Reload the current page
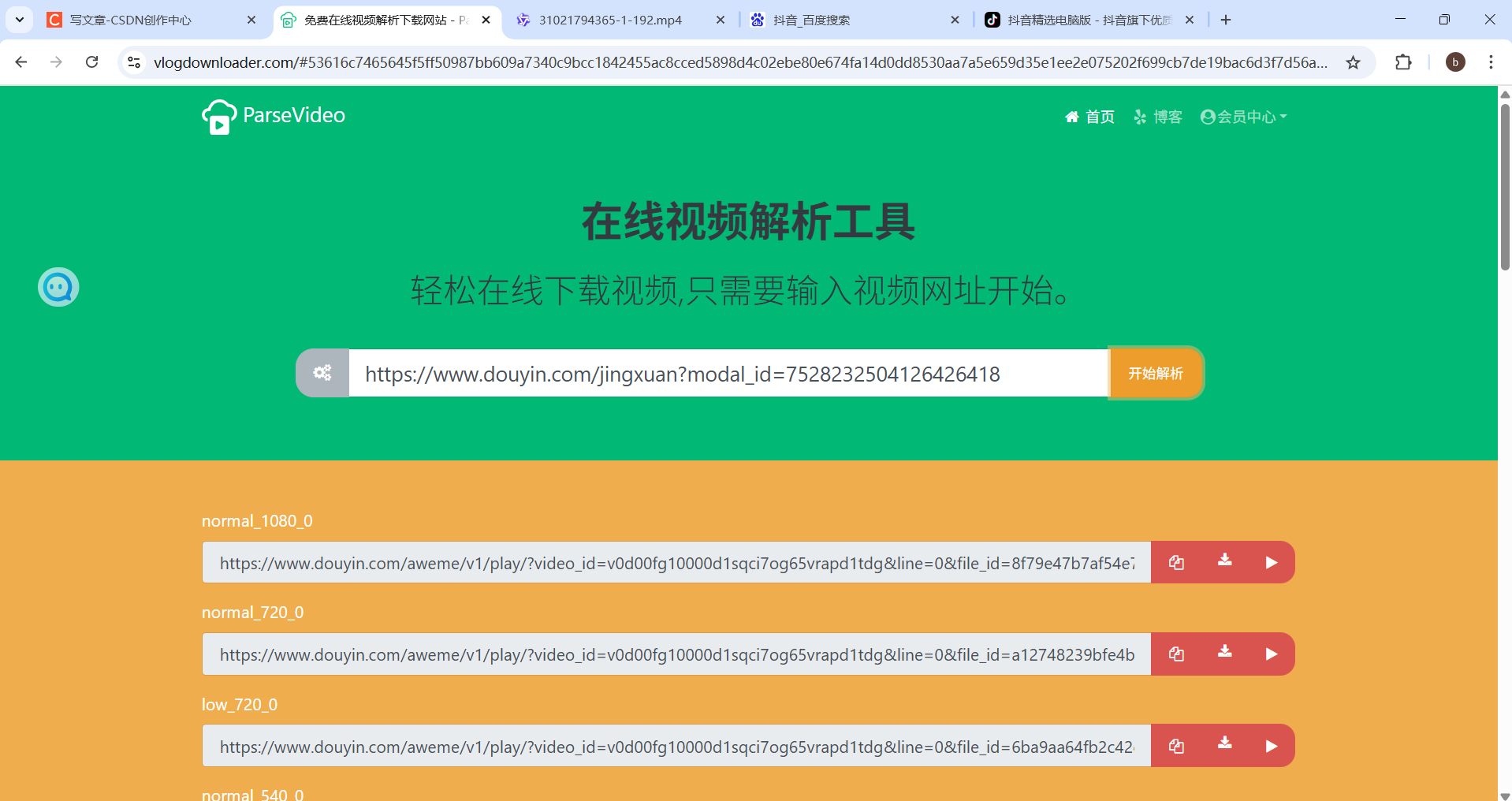The image size is (1512, 801). click(91, 61)
